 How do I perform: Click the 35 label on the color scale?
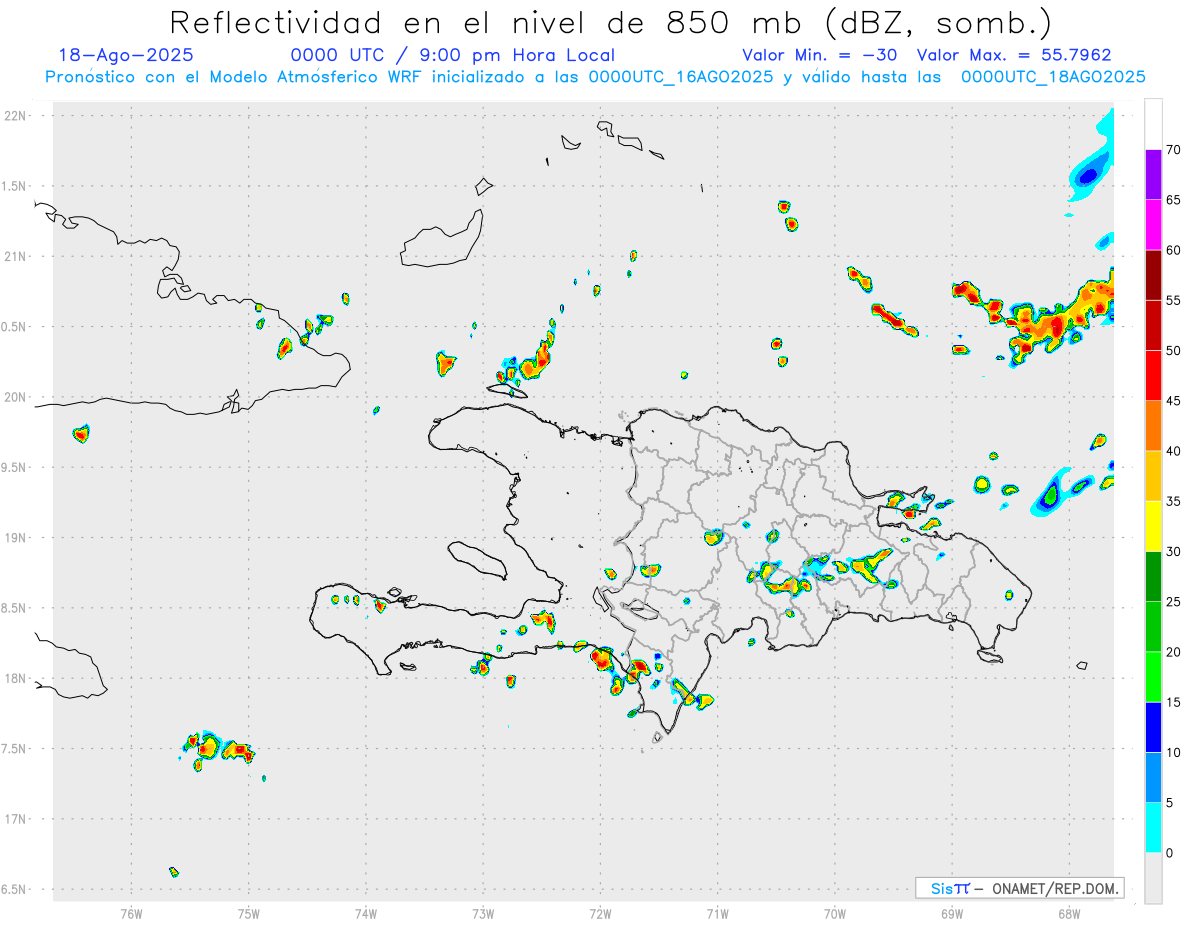point(1173,501)
